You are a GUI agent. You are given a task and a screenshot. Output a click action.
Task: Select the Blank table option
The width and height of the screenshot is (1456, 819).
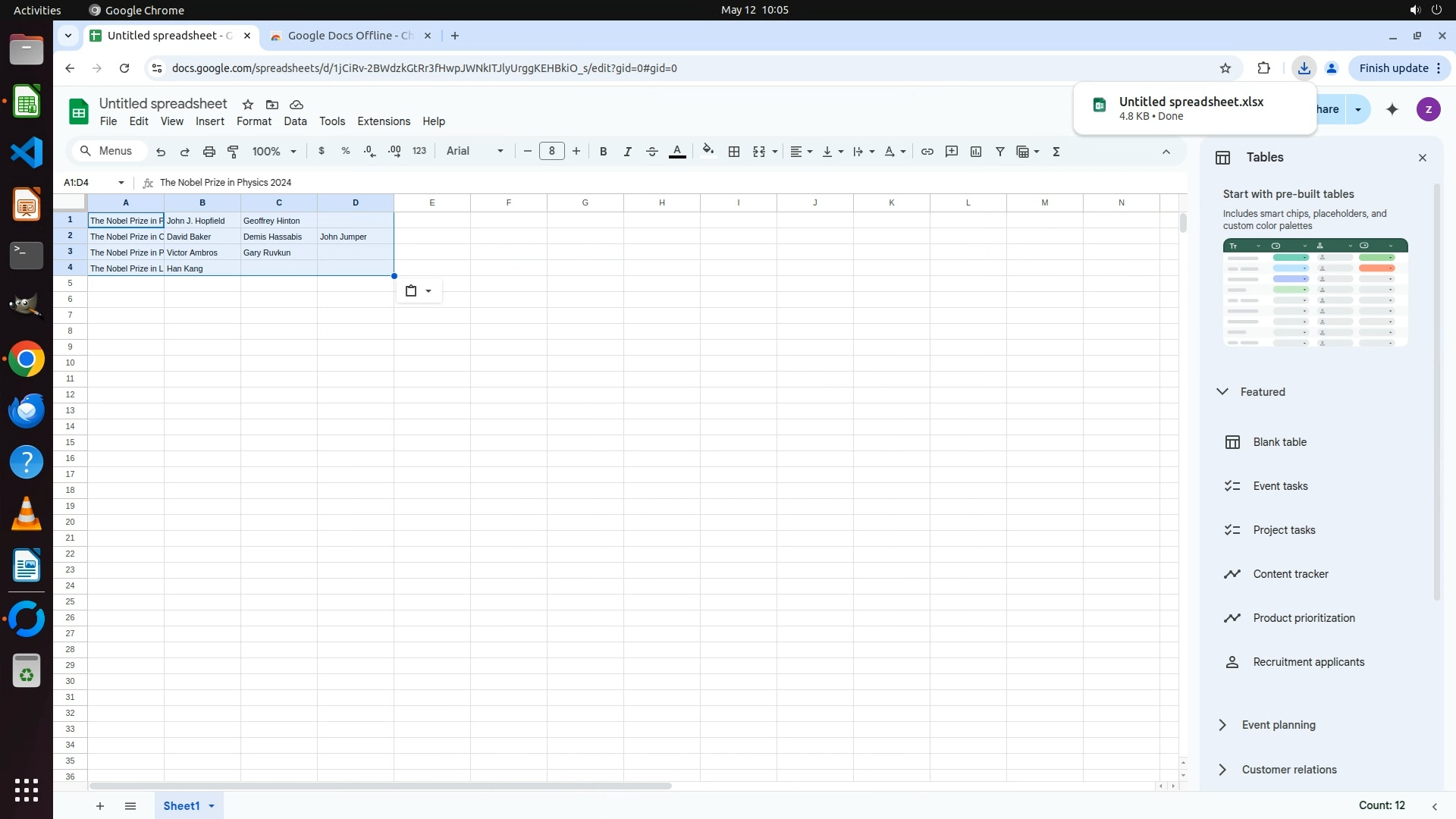(x=1279, y=442)
